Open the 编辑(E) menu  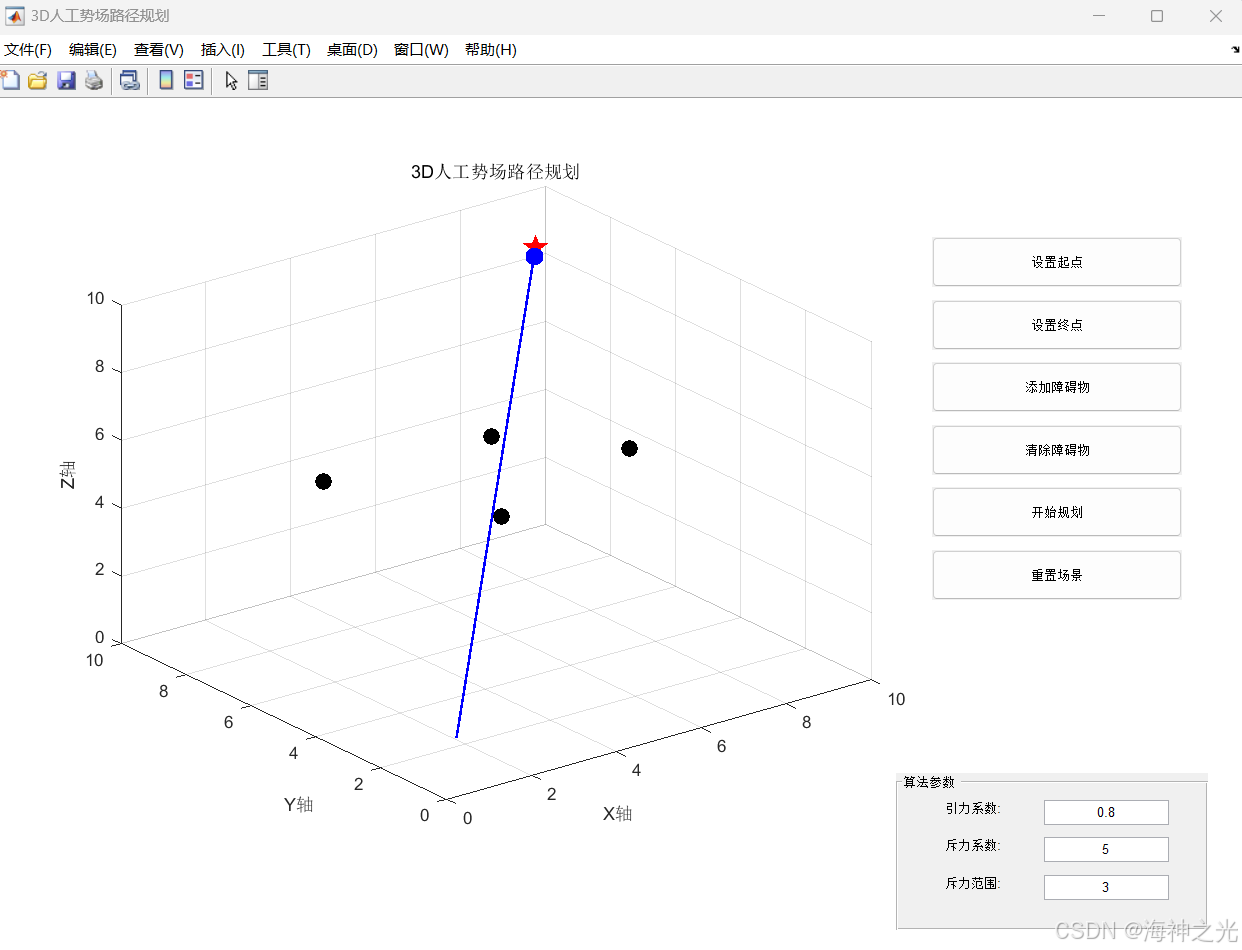(x=93, y=50)
